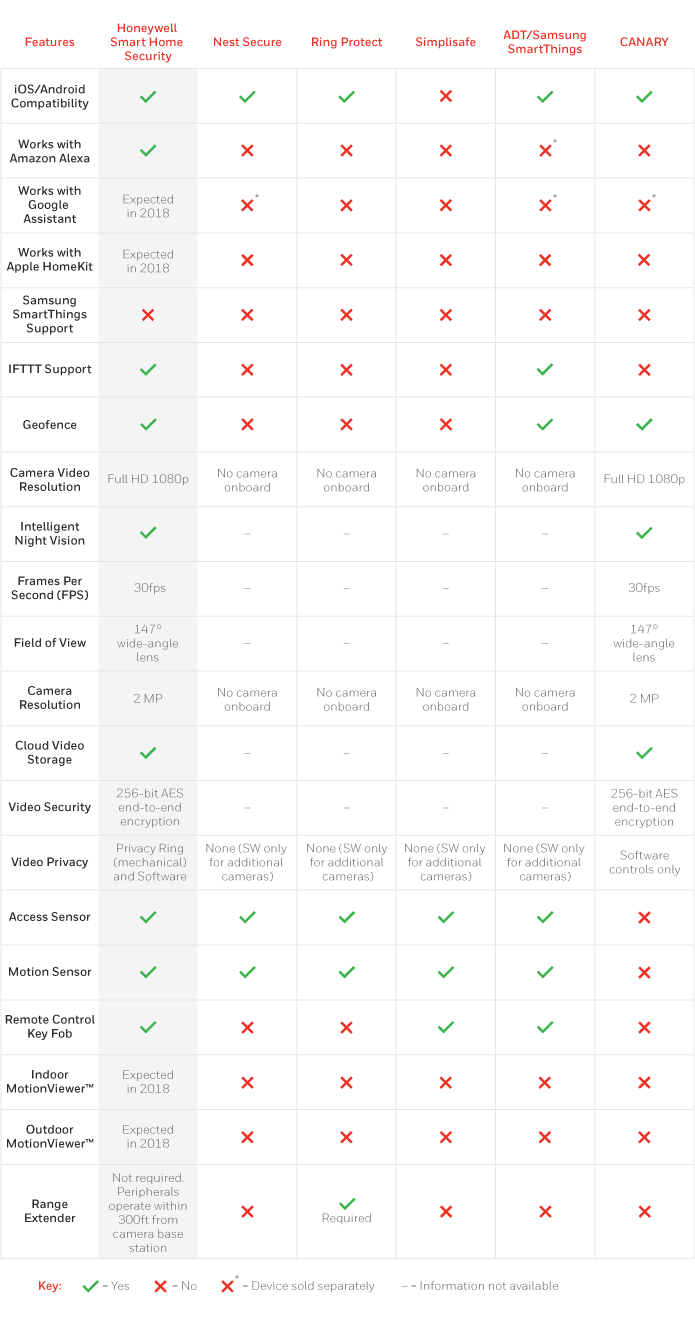The width and height of the screenshot is (695, 1324).
Task: Click the Video Privacy feature row label
Action: pos(50,863)
